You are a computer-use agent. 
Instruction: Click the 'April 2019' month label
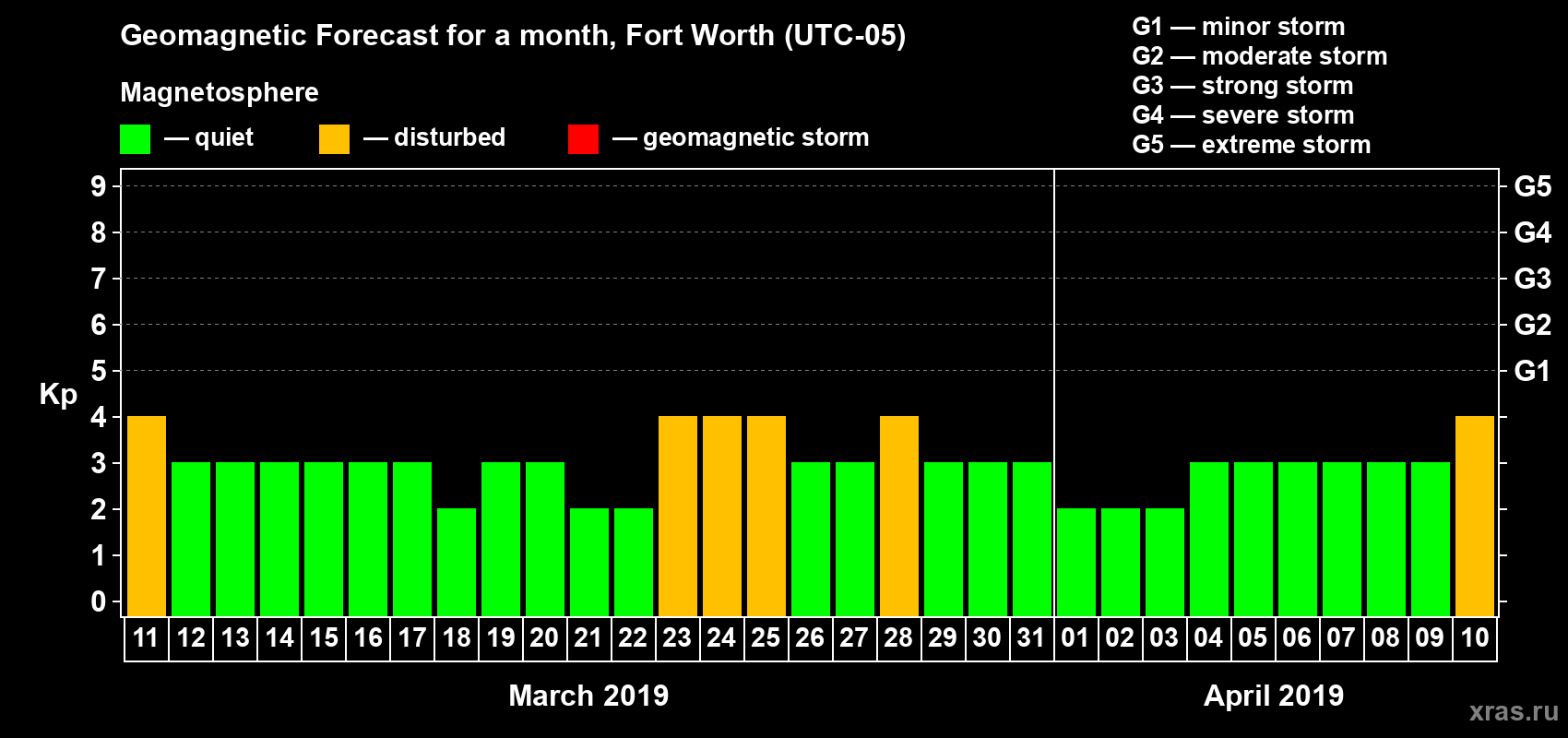click(1274, 696)
